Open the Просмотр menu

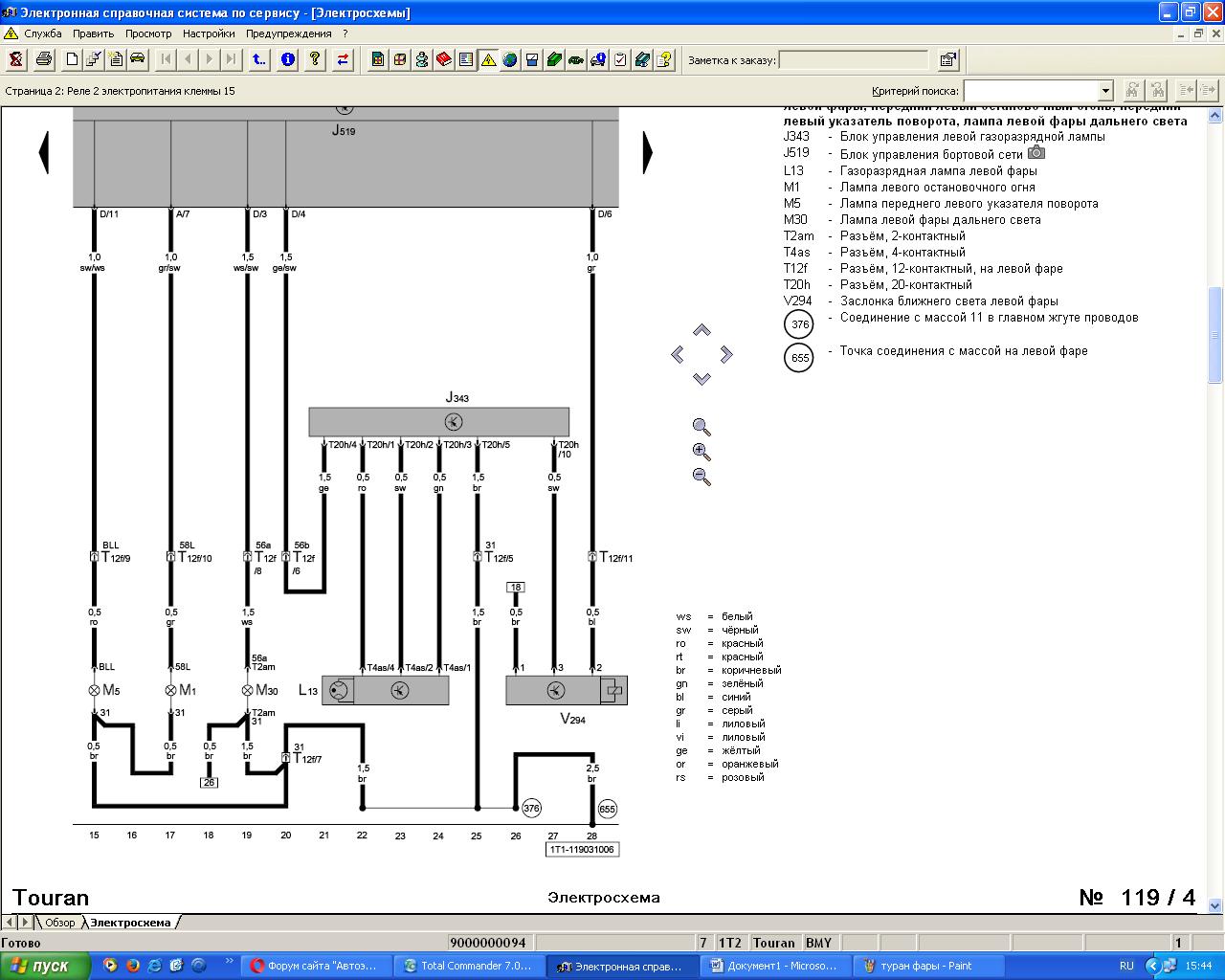click(148, 33)
